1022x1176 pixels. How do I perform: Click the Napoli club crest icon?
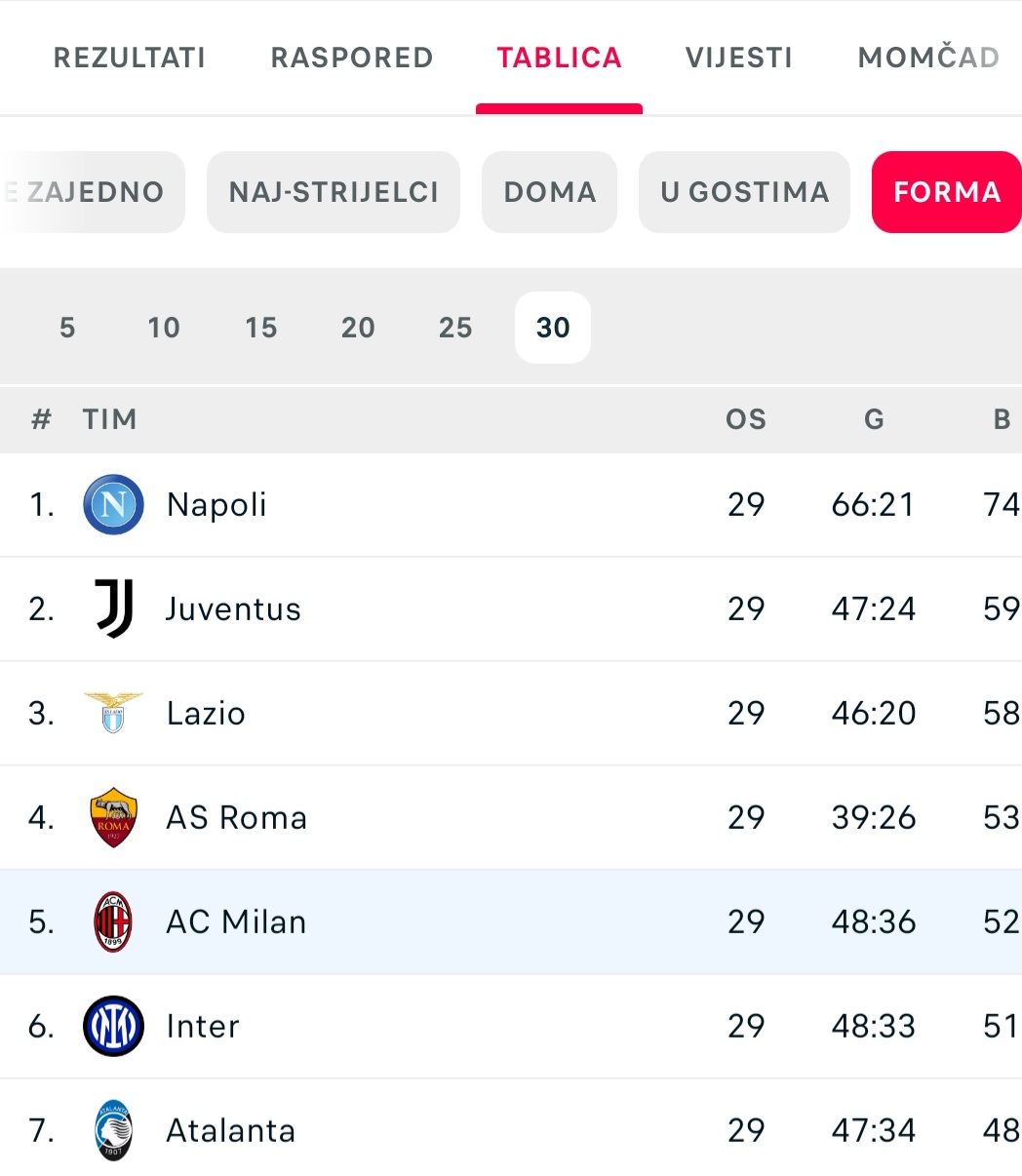click(x=113, y=504)
